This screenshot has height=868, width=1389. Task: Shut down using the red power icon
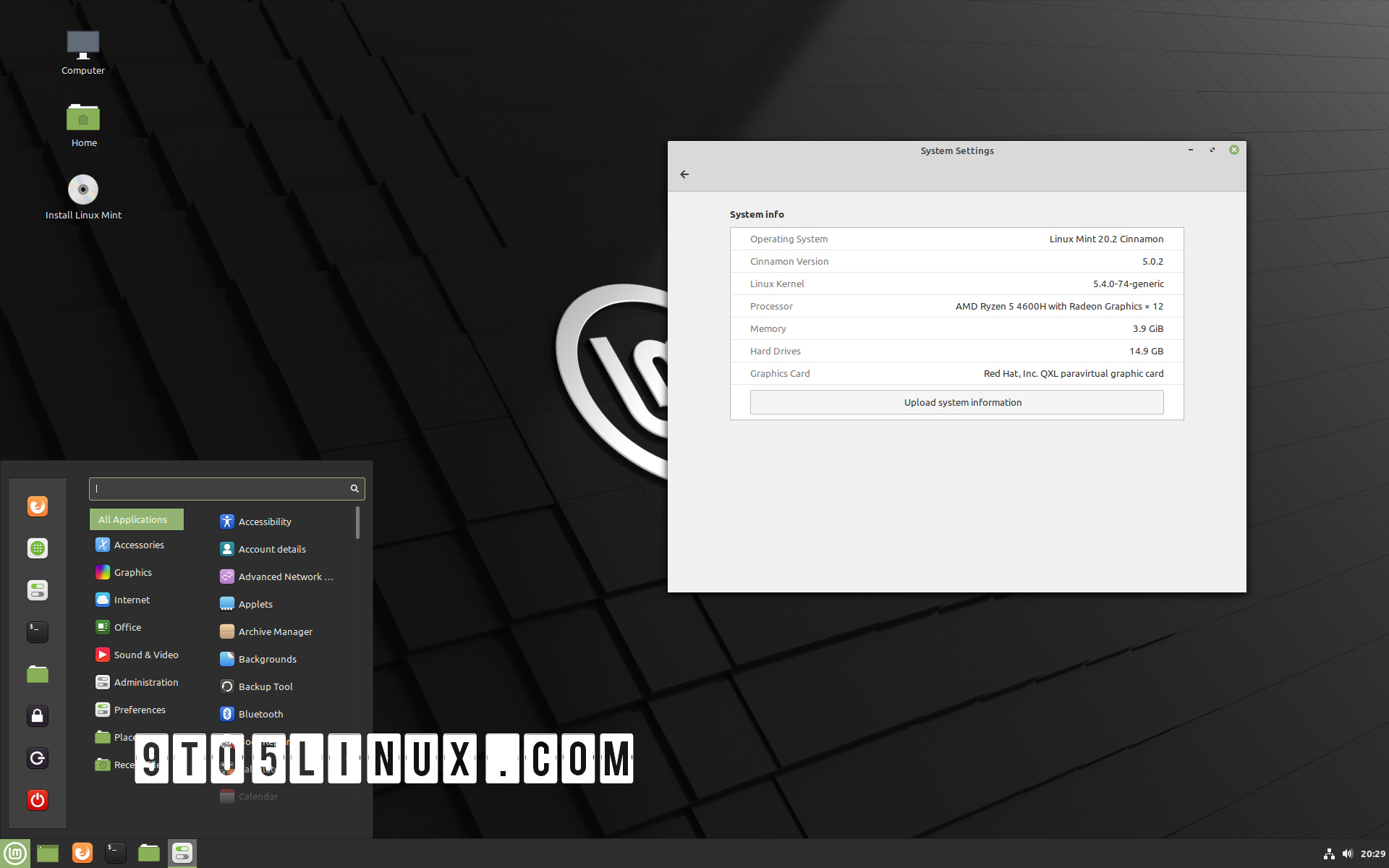(x=37, y=801)
